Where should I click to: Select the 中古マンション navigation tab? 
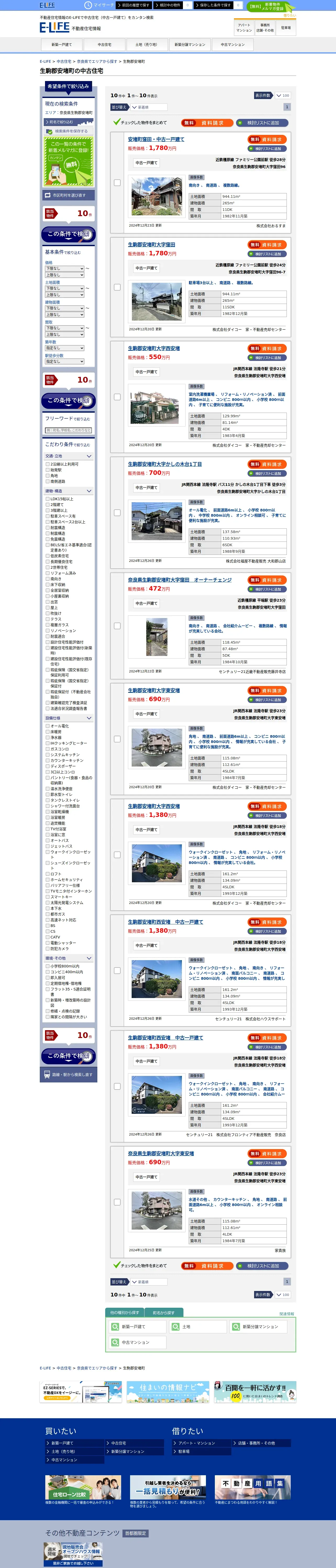coord(232,44)
